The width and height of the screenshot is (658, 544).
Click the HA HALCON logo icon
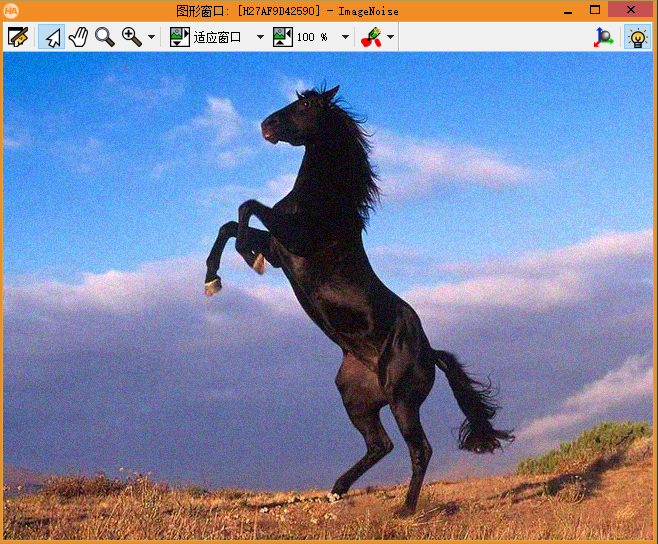11,10
